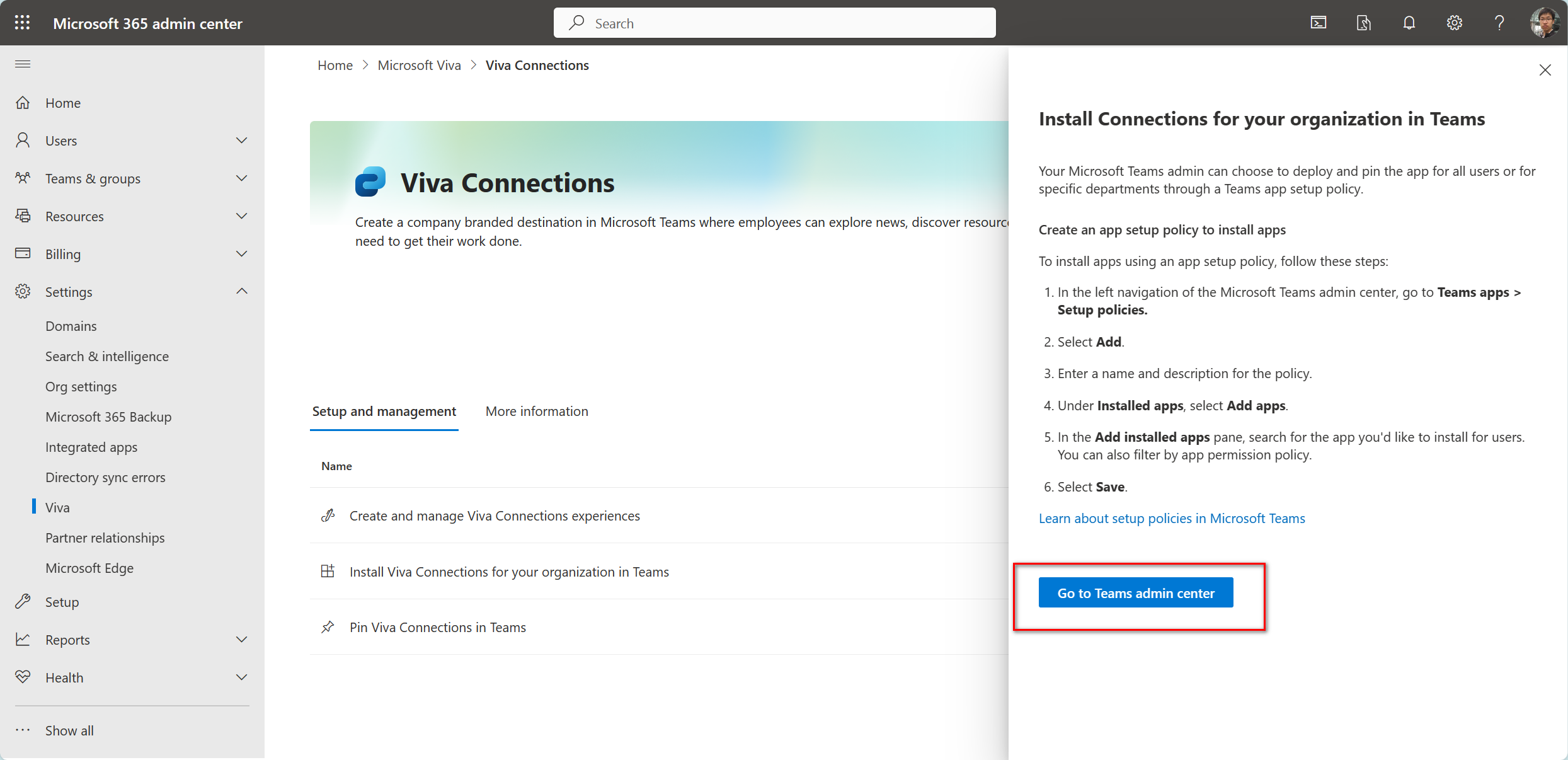Switch to the More information tab

pos(536,411)
